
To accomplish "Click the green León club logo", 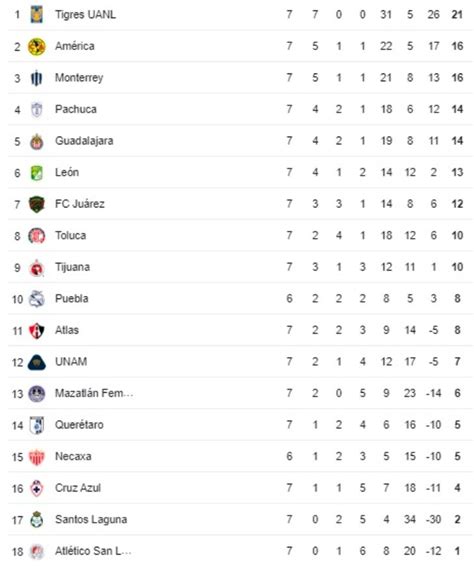I will tap(37, 173).
